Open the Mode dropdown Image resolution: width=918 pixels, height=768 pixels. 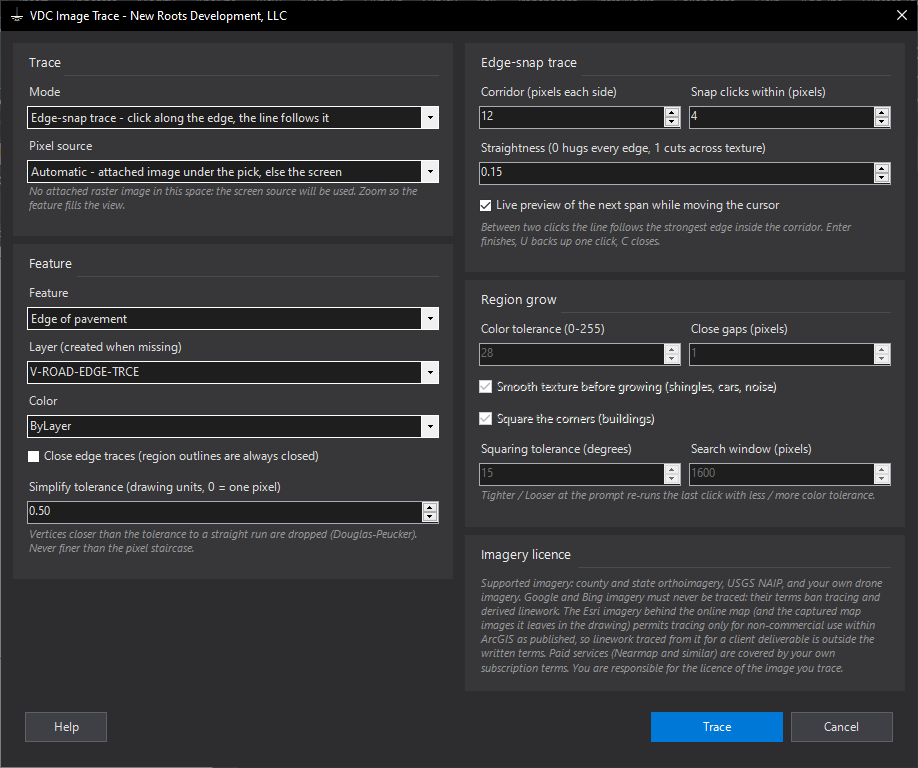coord(430,118)
